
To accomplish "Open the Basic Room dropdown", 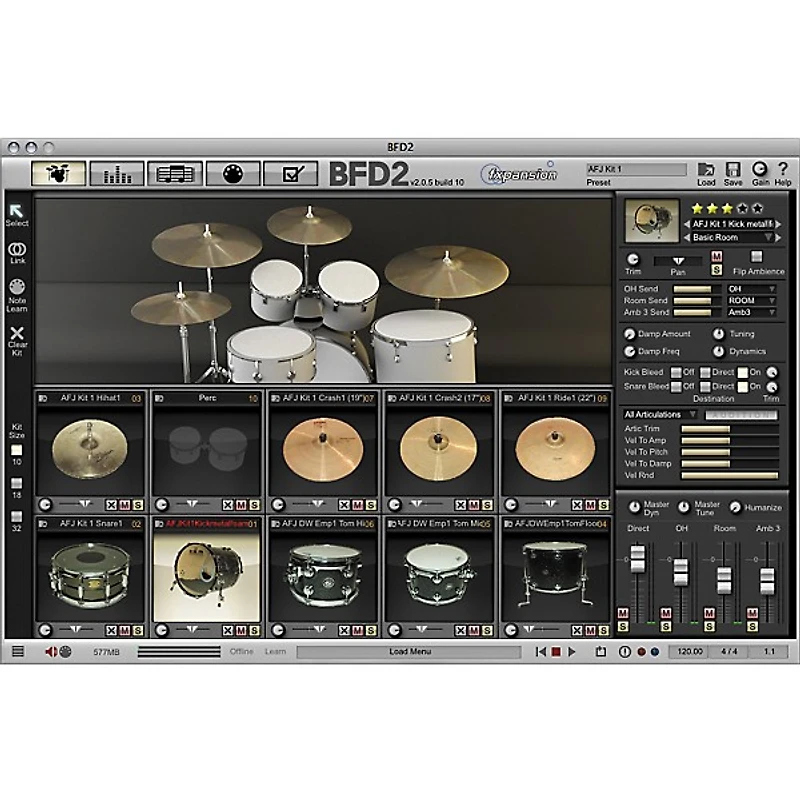I will coord(731,237).
